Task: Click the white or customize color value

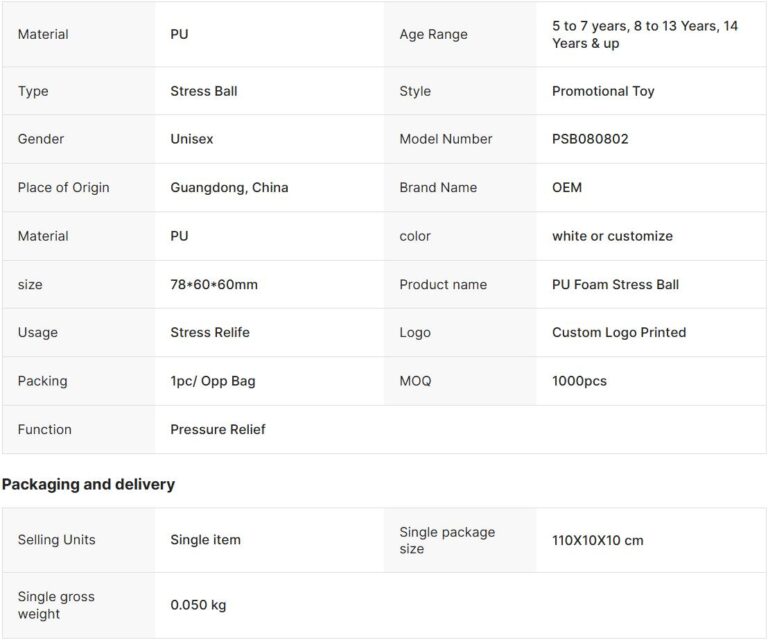Action: 612,236
